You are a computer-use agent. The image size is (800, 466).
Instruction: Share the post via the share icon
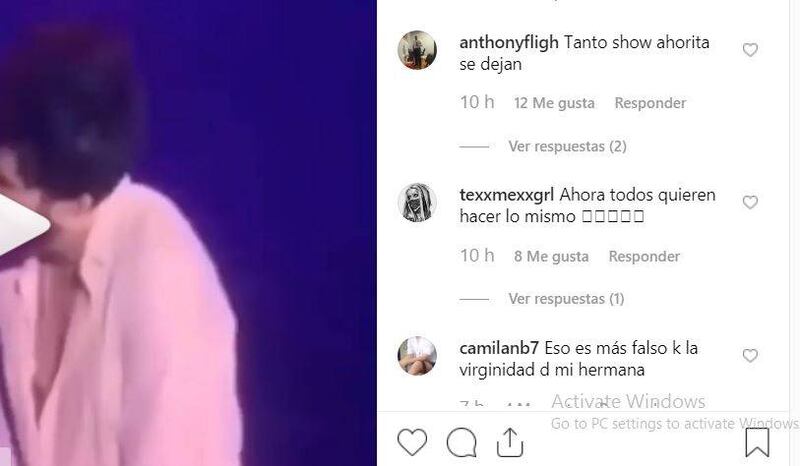pos(510,442)
